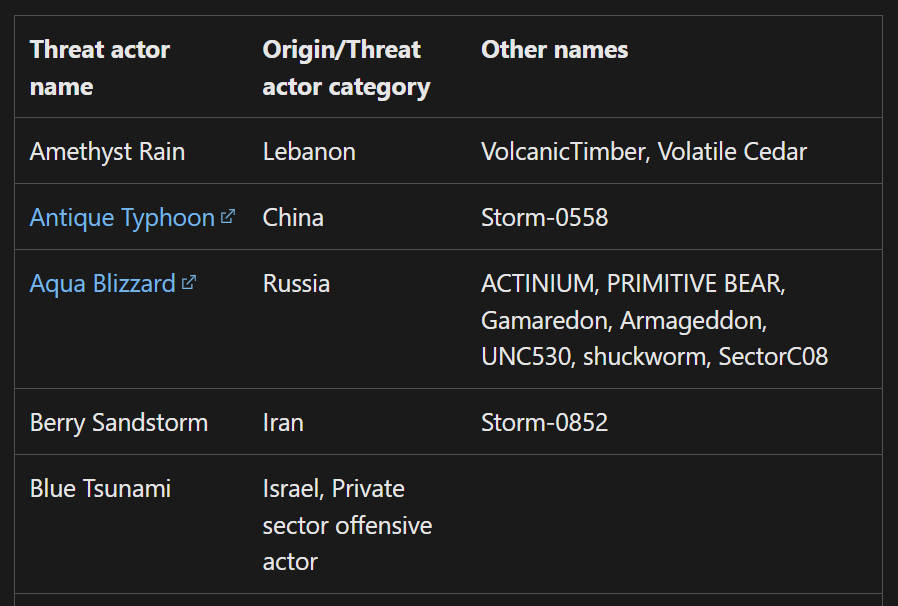Click external link icon beside Antique Typhoon
Screen dimensions: 898x606
point(228,217)
